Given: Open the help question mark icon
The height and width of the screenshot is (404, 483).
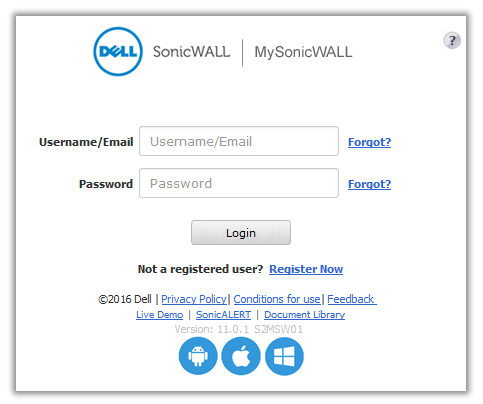Looking at the screenshot, I should tap(452, 41).
